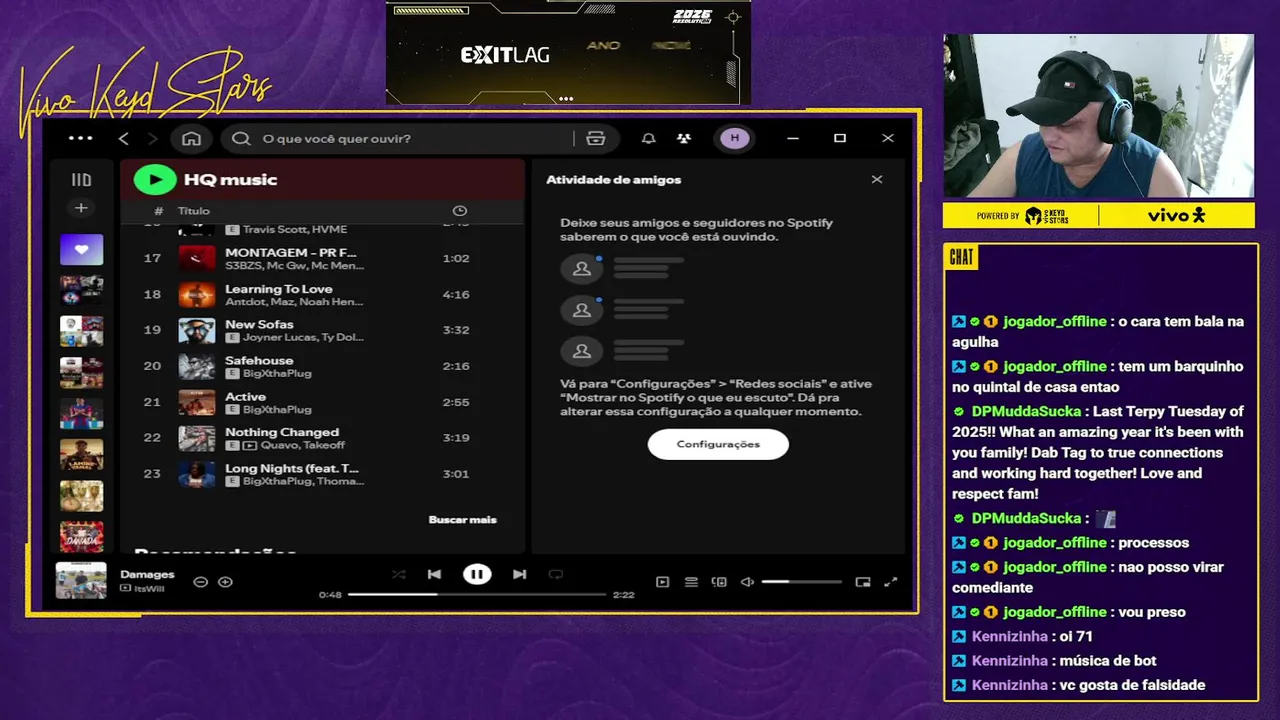Click chat message 'música de bot'
This screenshot has height=720, width=1280.
(1107, 661)
